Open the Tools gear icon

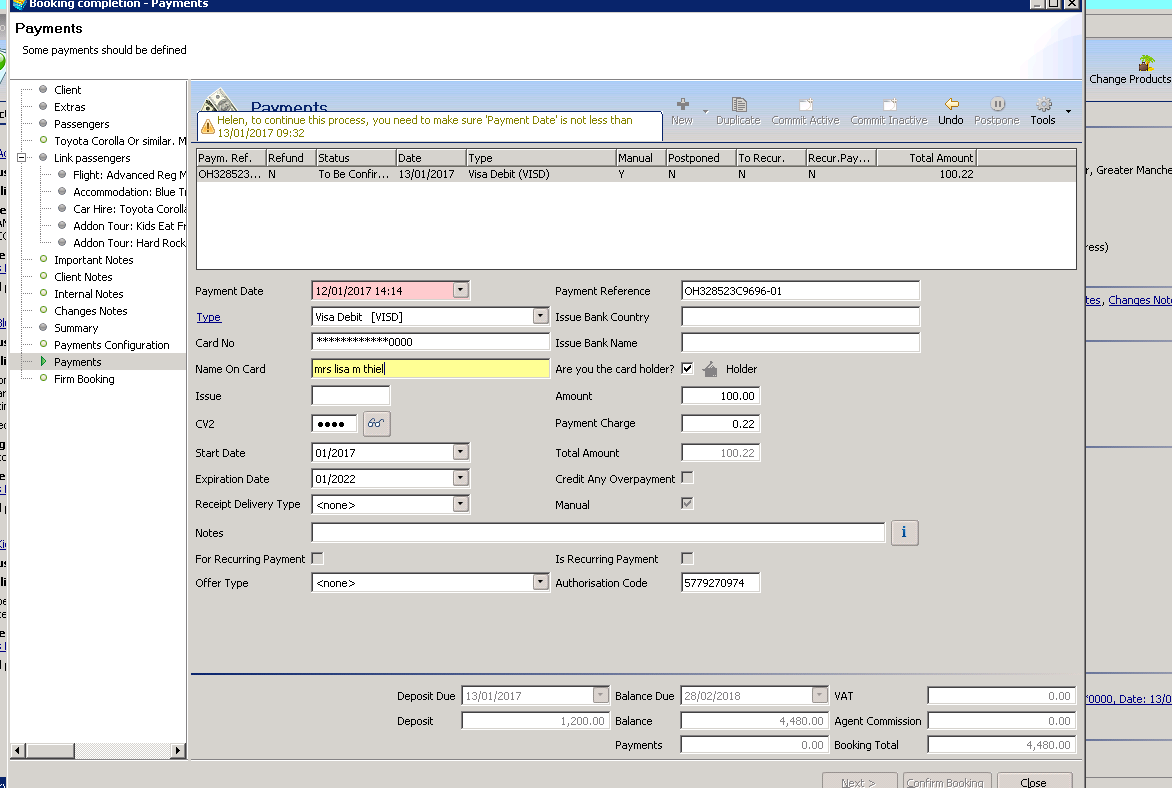[1043, 104]
